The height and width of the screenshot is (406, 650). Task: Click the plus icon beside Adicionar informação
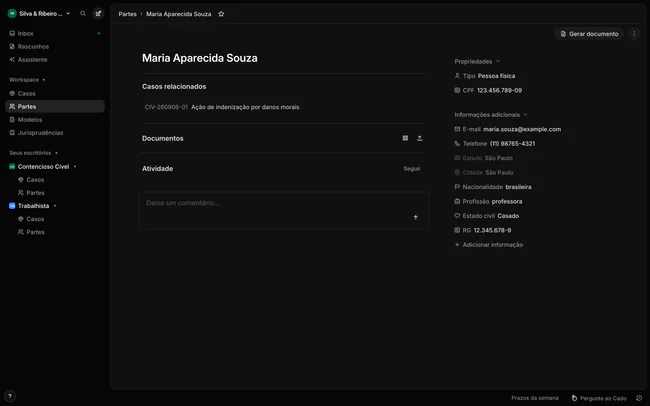457,245
